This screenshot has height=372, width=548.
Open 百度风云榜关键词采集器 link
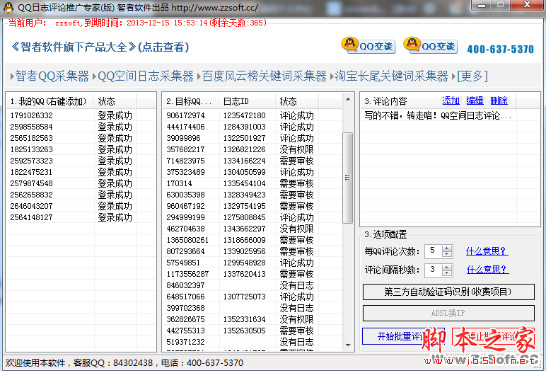(x=264, y=76)
